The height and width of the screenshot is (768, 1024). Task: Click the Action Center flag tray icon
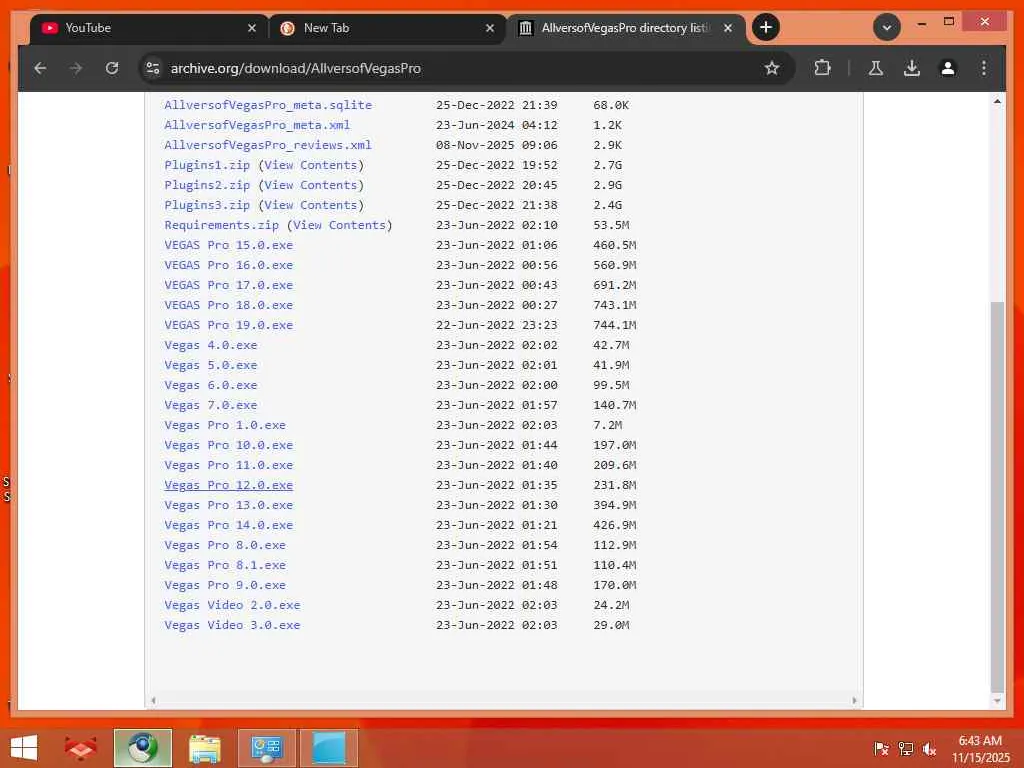click(880, 748)
